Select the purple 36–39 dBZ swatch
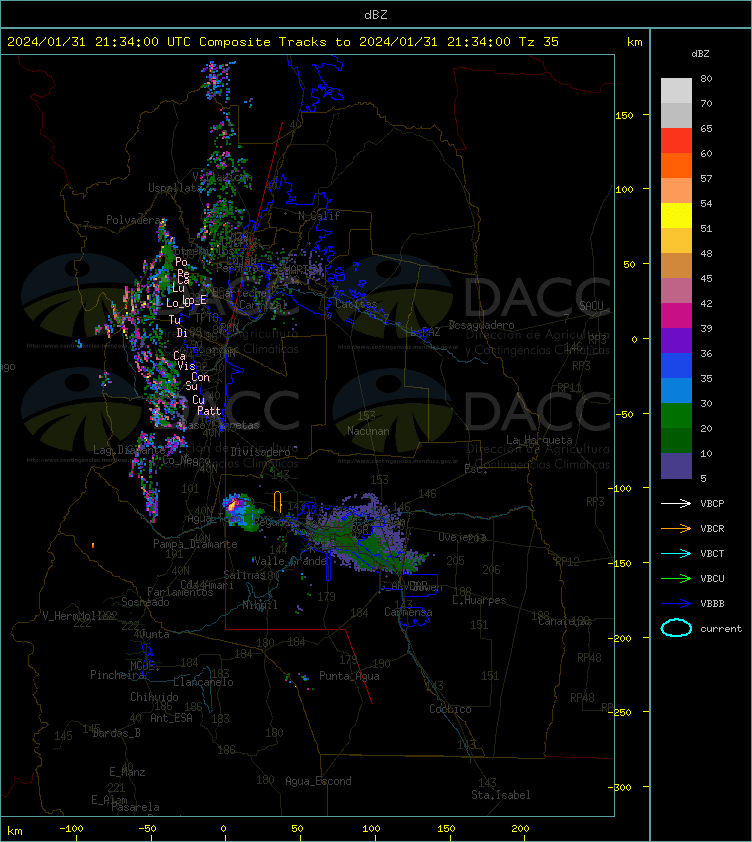 point(676,340)
